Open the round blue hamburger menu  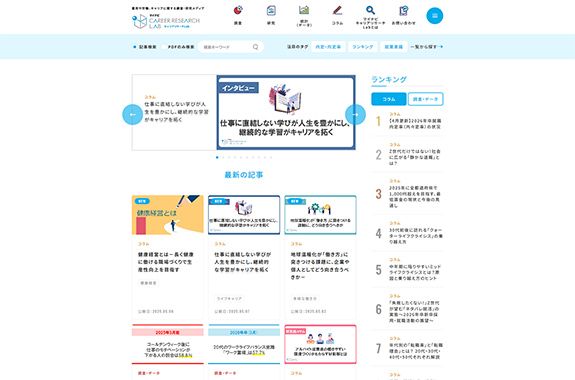click(x=435, y=16)
